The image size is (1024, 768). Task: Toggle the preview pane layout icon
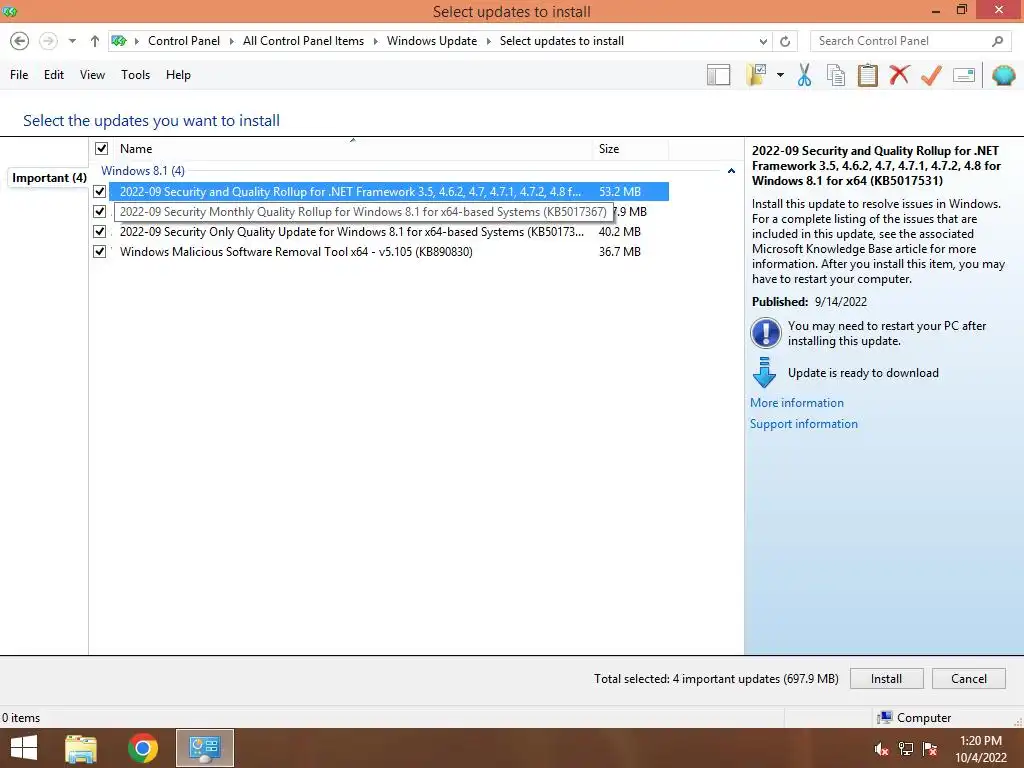click(718, 75)
